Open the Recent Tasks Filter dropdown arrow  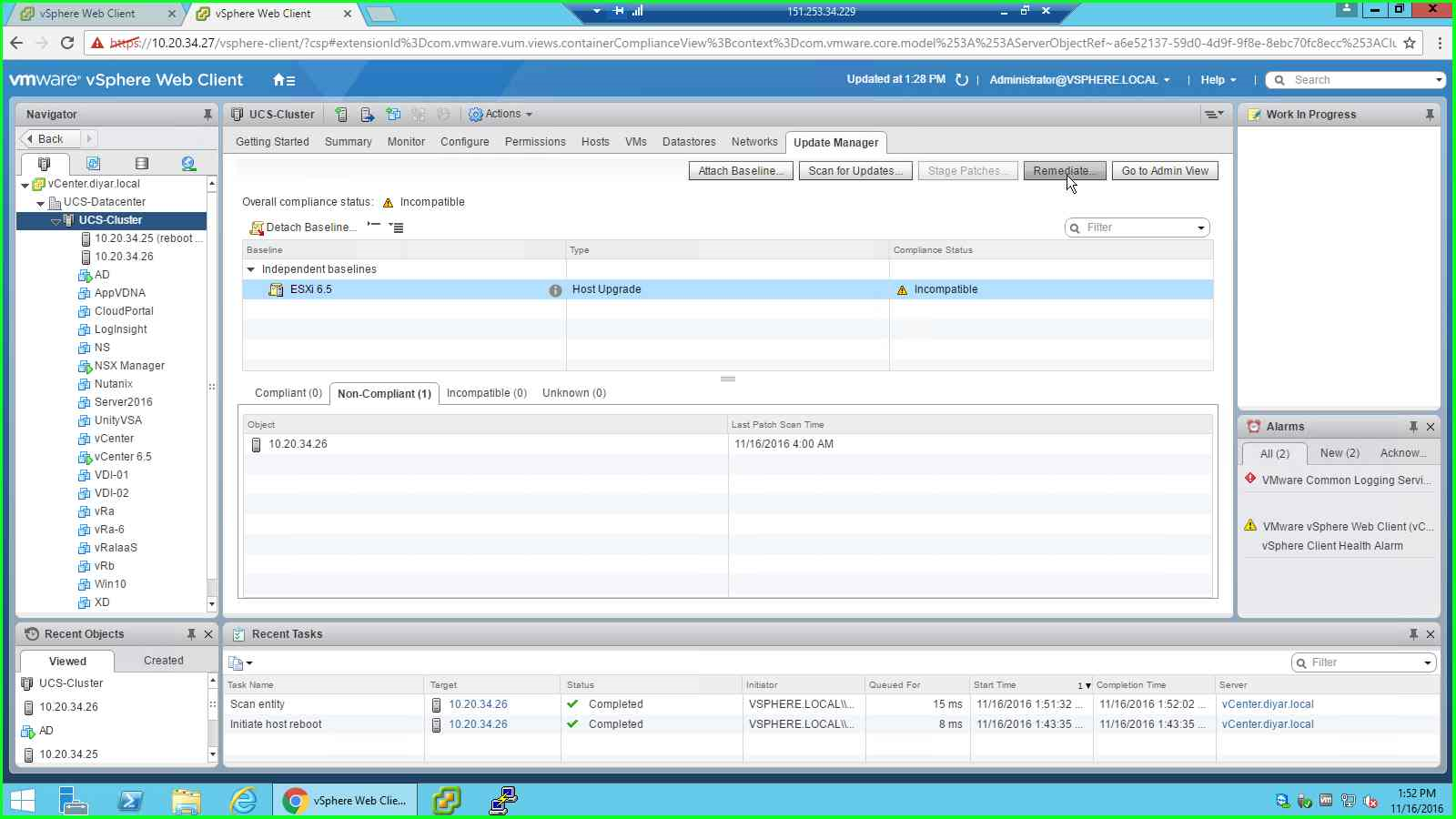(x=1428, y=663)
